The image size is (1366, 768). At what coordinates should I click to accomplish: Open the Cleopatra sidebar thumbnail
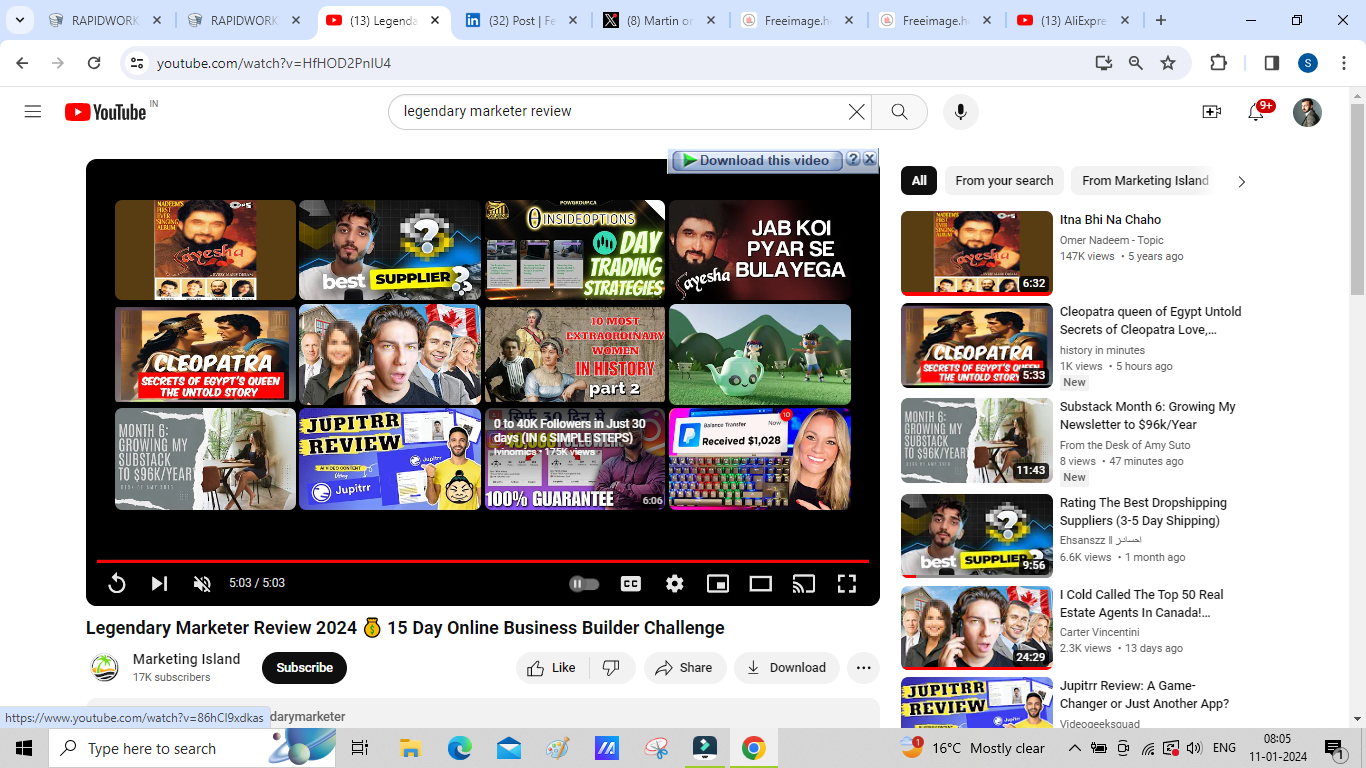pos(977,345)
